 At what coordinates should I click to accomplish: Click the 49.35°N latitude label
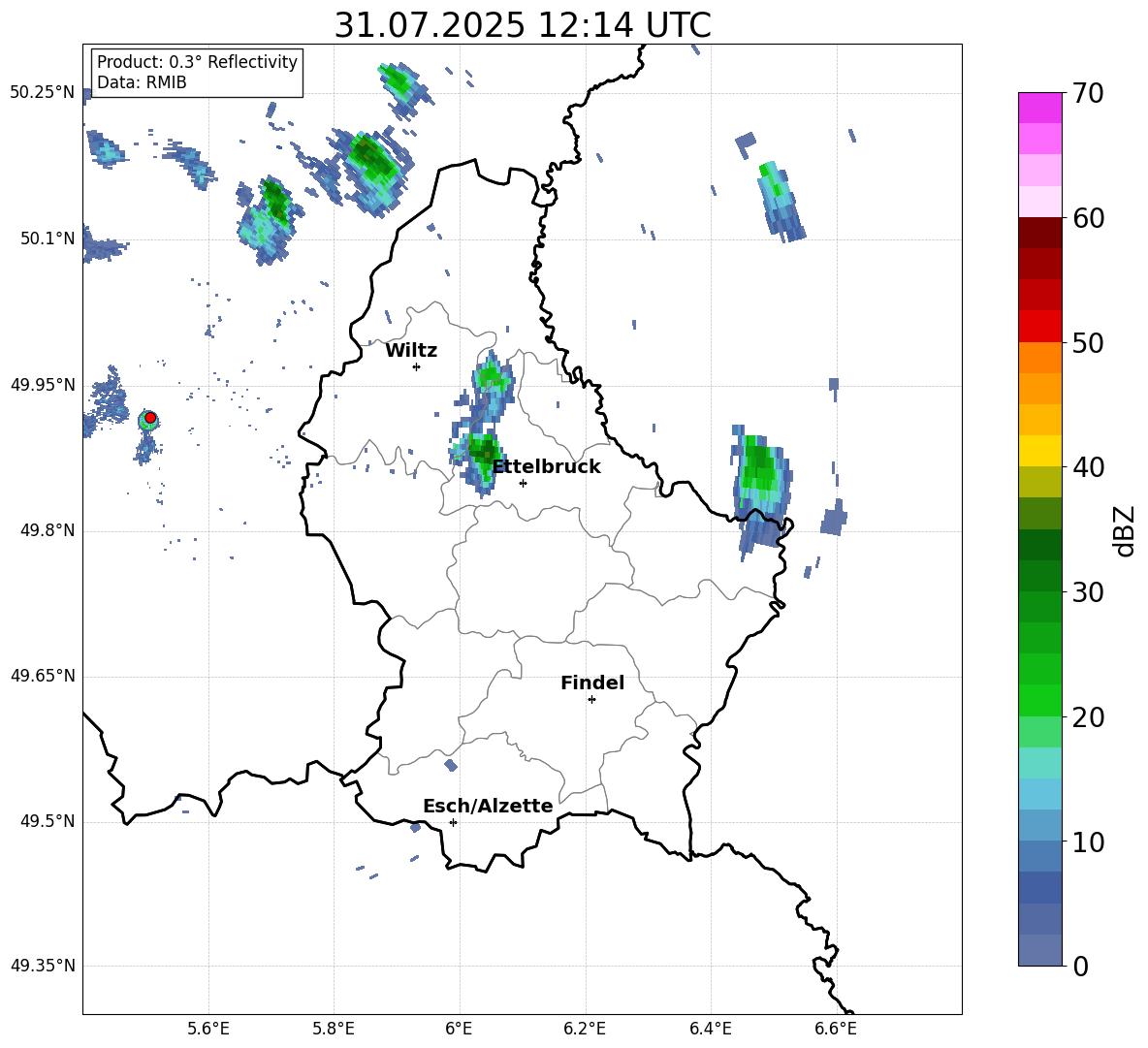click(x=43, y=966)
